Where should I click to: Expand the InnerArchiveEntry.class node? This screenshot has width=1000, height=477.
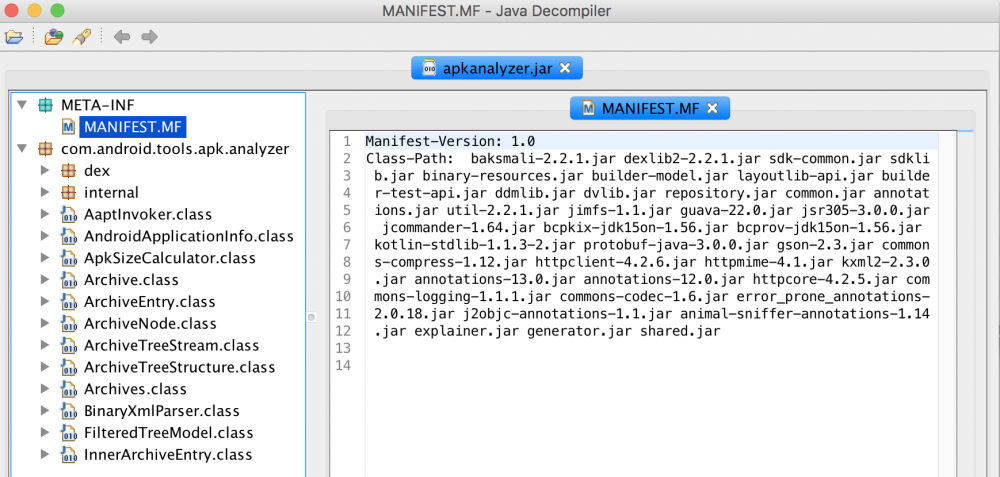coord(45,454)
